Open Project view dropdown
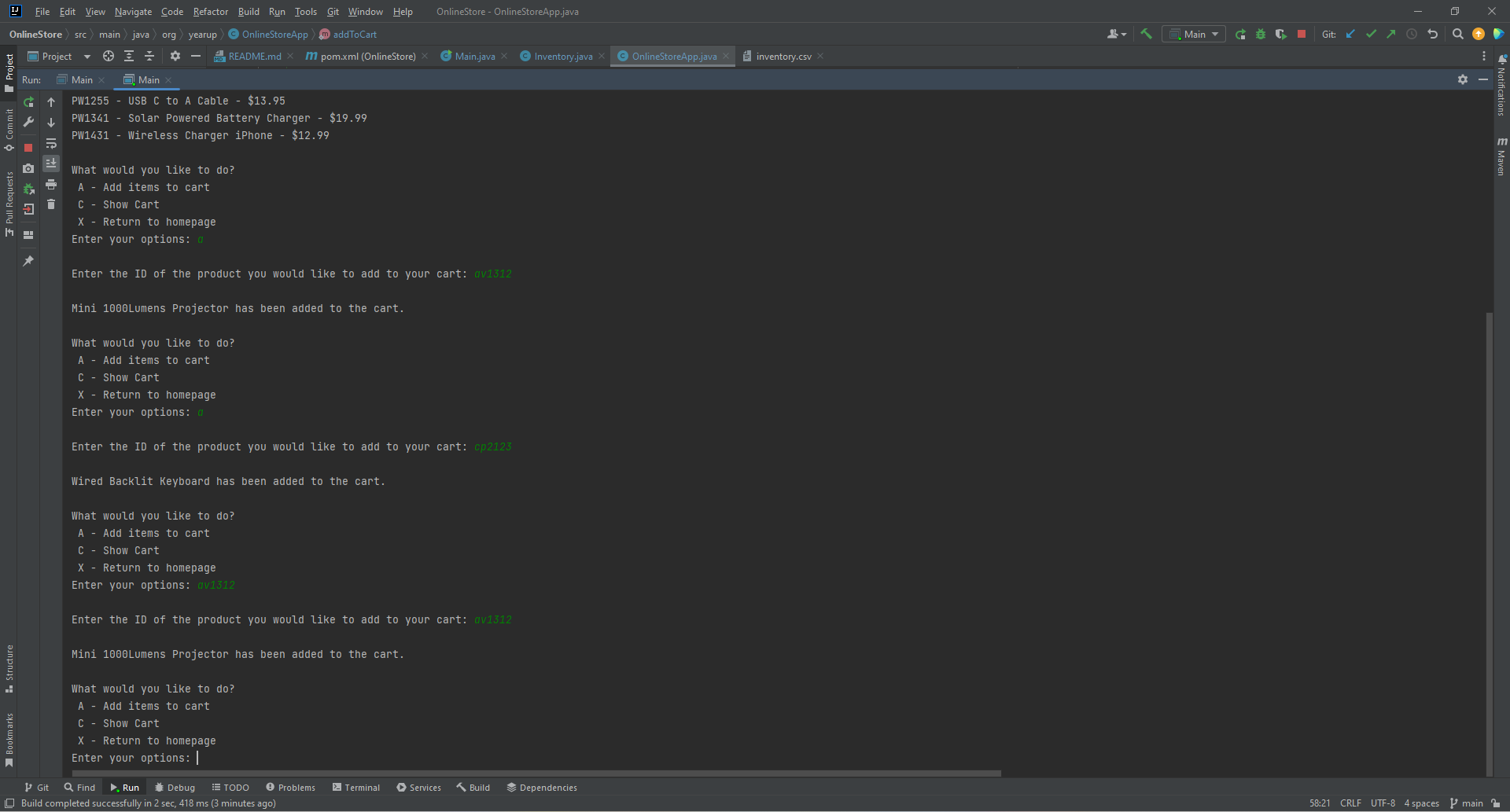 [60, 56]
